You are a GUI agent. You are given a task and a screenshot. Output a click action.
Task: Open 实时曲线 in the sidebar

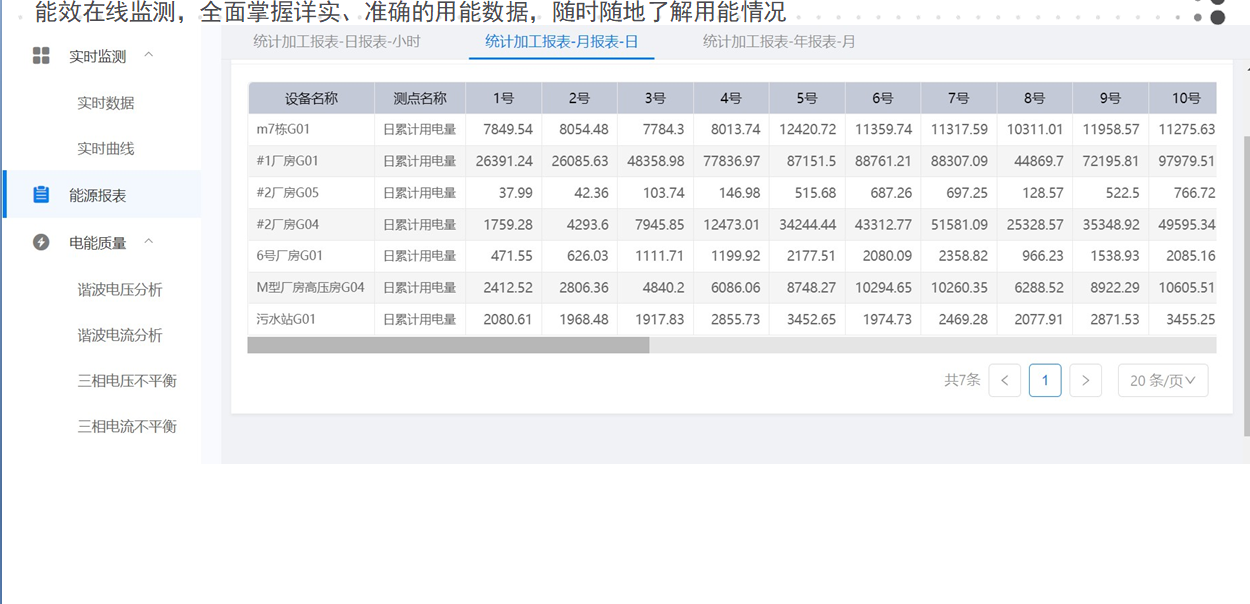106,149
